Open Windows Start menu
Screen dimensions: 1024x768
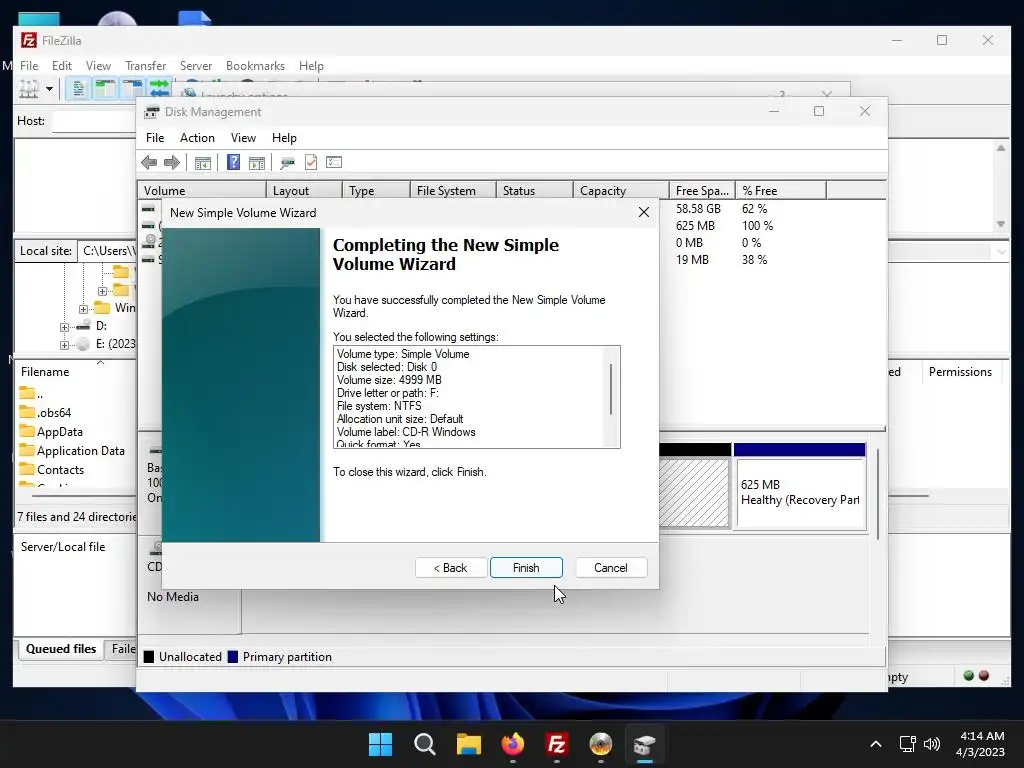[x=380, y=744]
